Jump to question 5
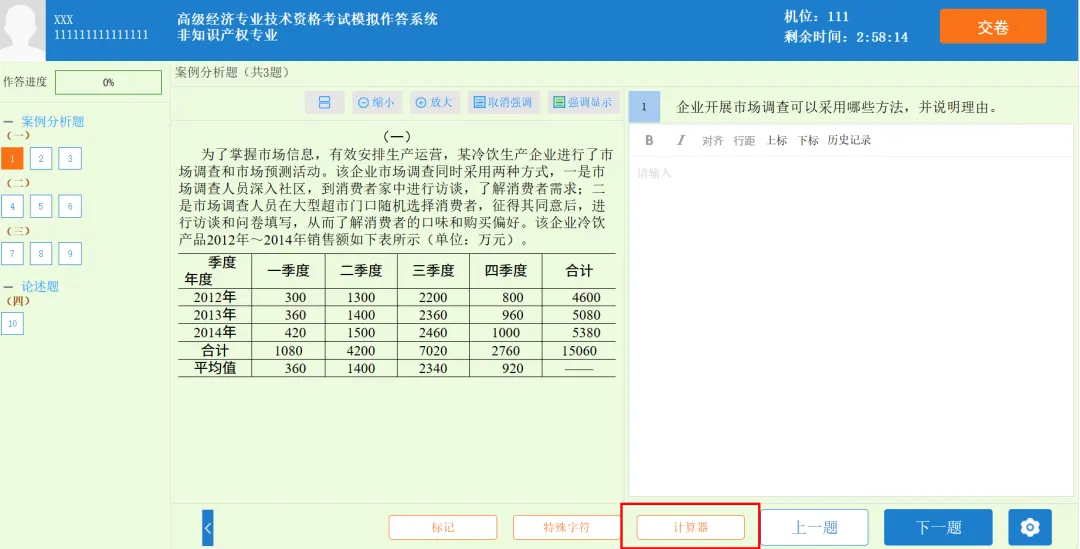Screen dimensions: 1080x549 (41, 206)
